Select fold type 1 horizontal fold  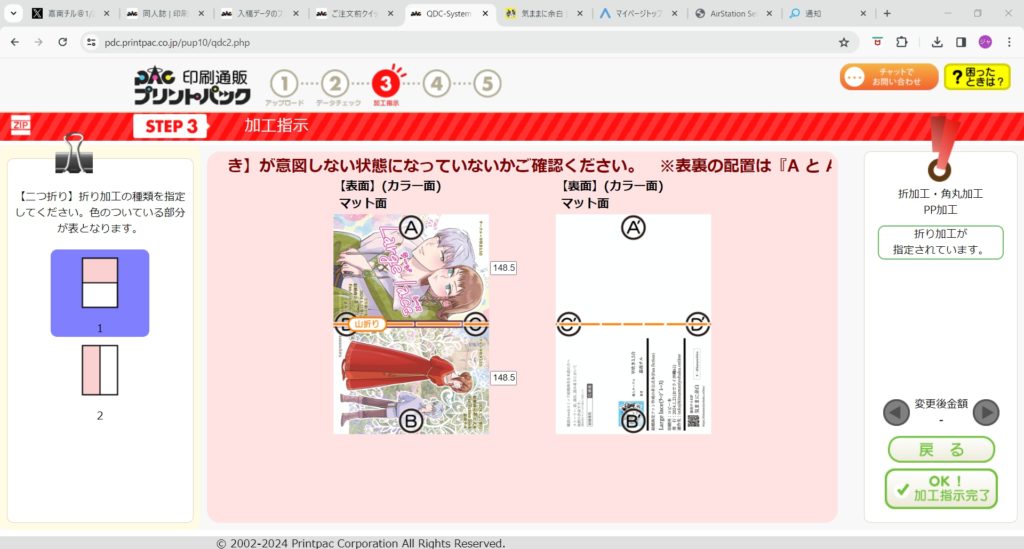pos(100,283)
